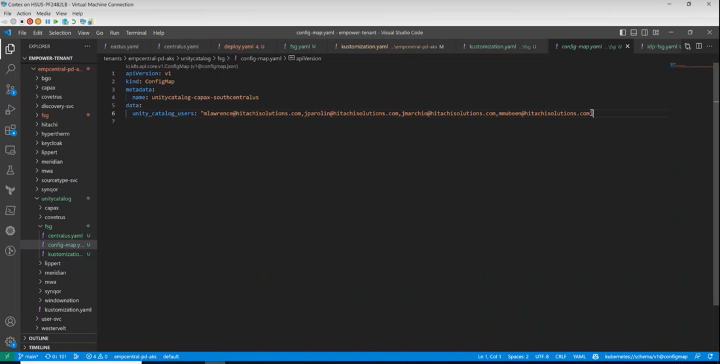Open the Source Control view in the activity bar

tap(10, 90)
